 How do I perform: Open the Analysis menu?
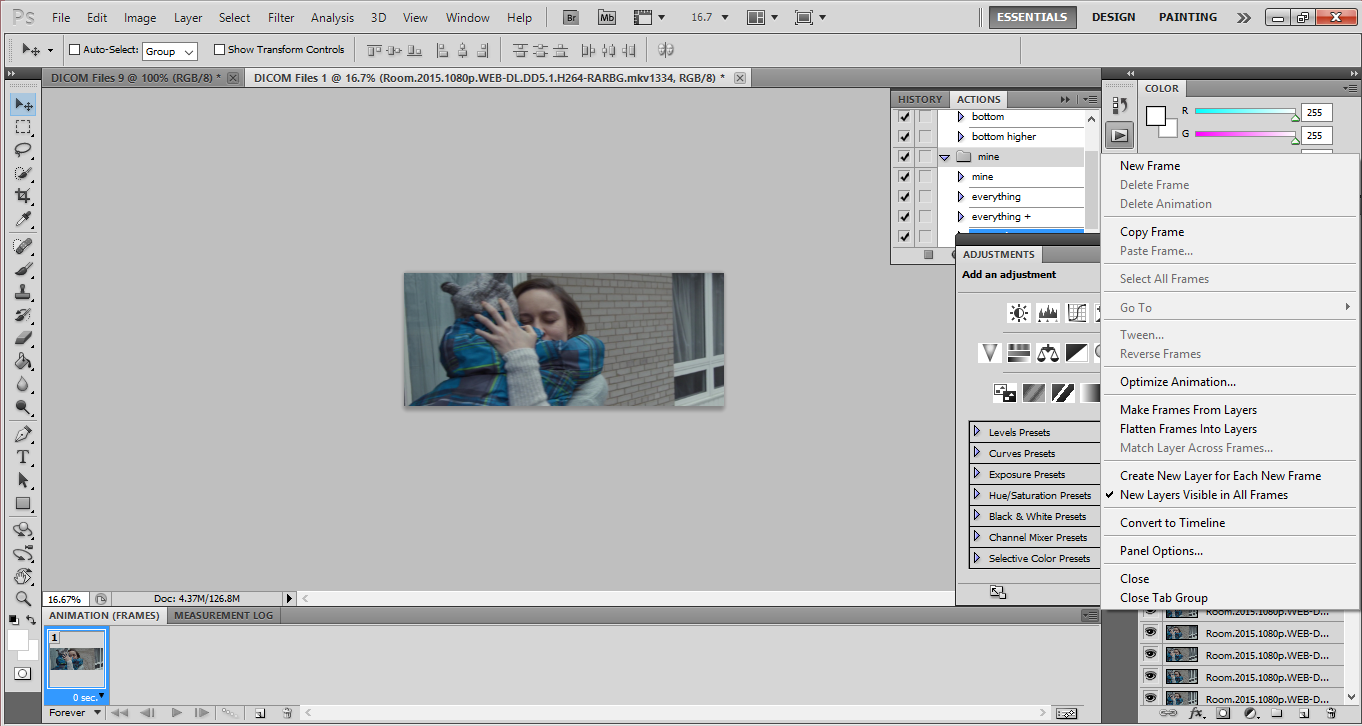[332, 18]
